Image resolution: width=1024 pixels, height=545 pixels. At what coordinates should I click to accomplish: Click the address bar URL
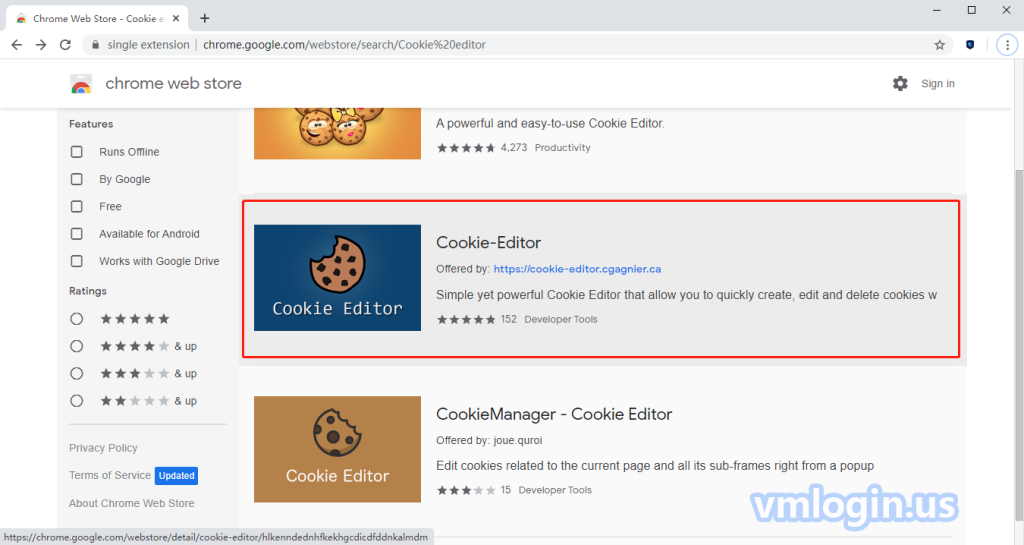coord(344,45)
